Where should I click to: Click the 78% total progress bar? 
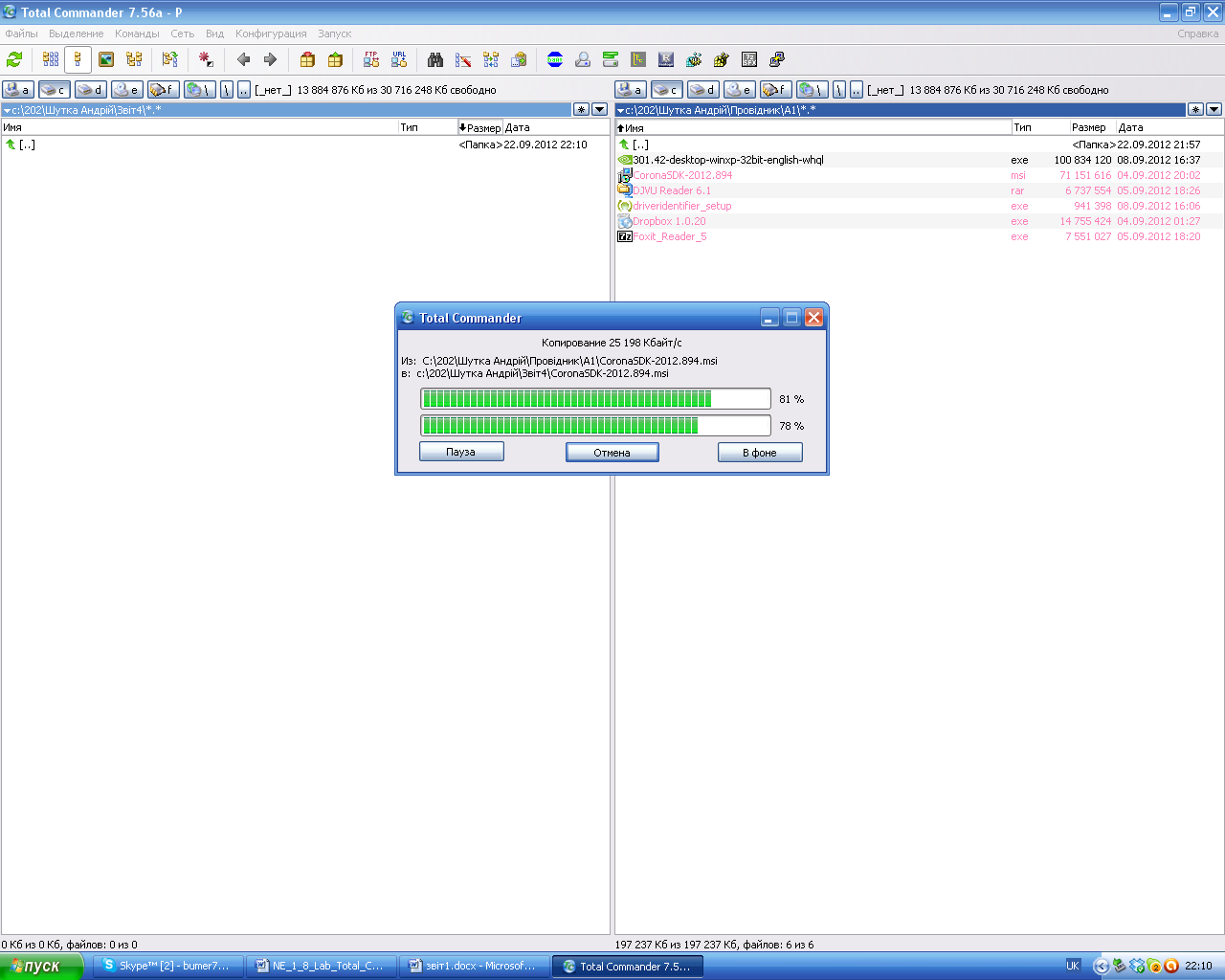595,426
